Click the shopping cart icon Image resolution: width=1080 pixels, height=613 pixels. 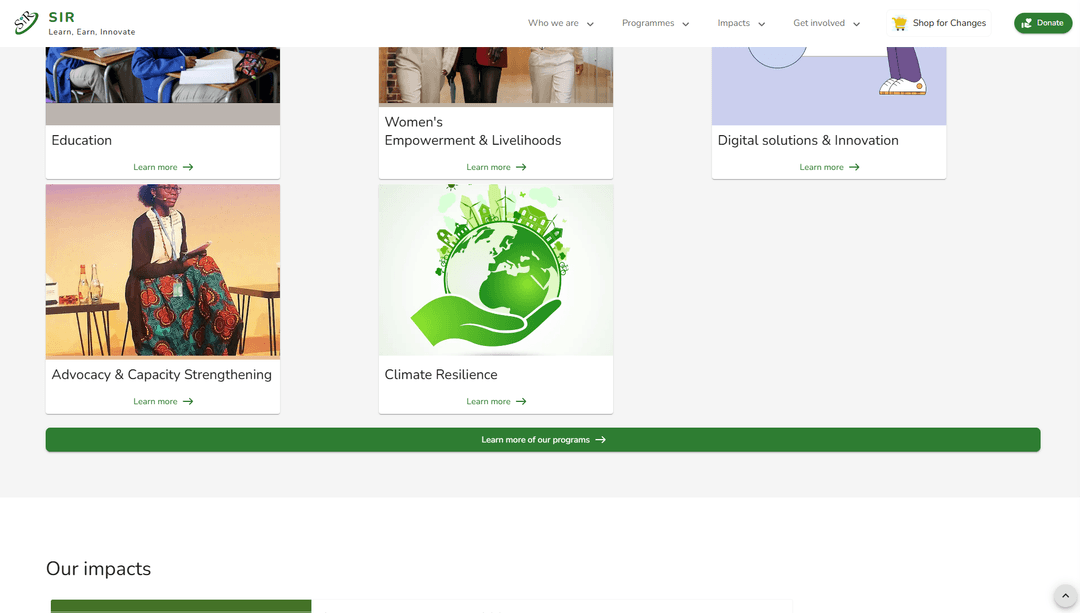pyautogui.click(x=899, y=23)
